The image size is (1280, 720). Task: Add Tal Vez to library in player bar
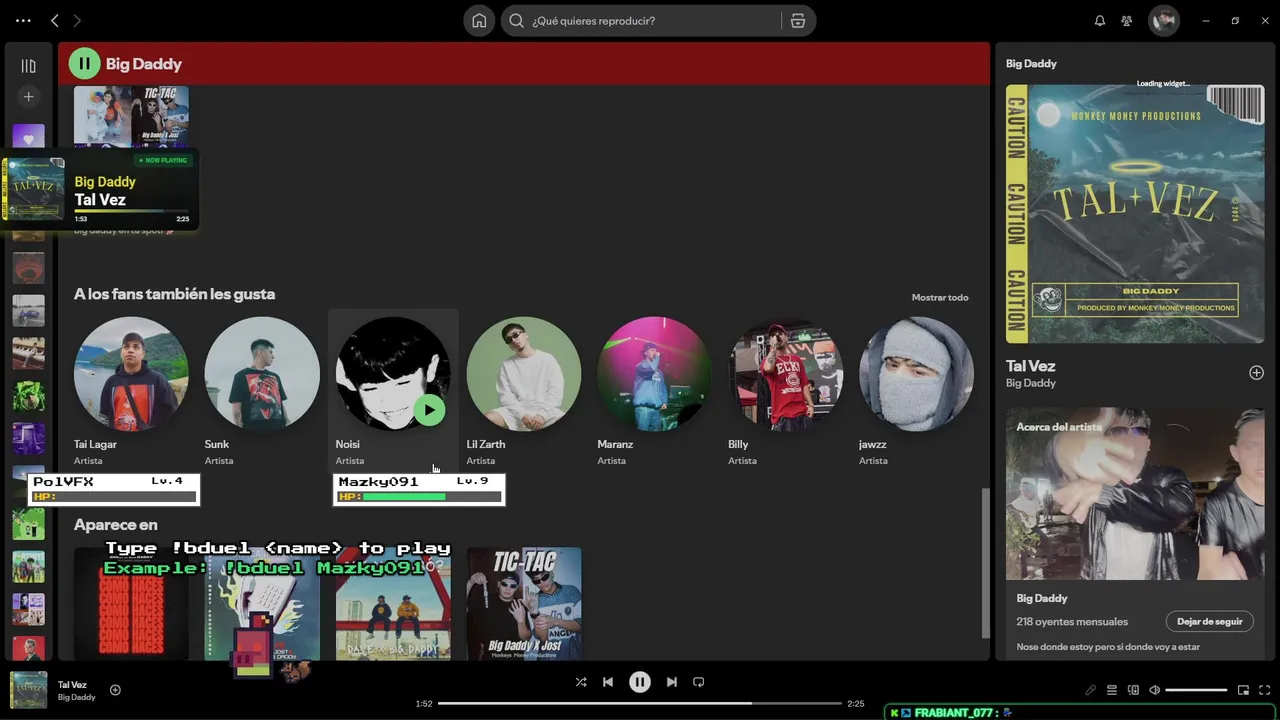[115, 690]
